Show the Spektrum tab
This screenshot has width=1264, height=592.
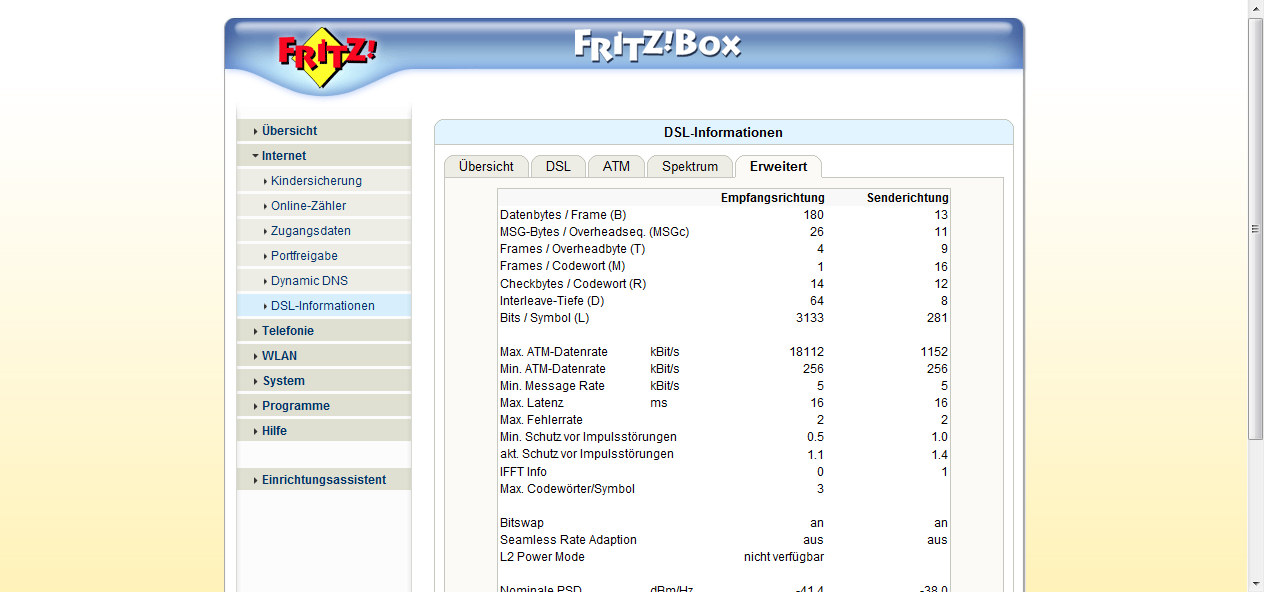coord(689,167)
